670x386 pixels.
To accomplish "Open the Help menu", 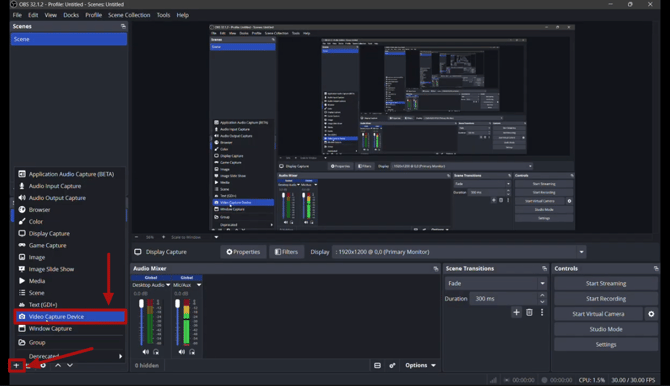I will pyautogui.click(x=182, y=15).
